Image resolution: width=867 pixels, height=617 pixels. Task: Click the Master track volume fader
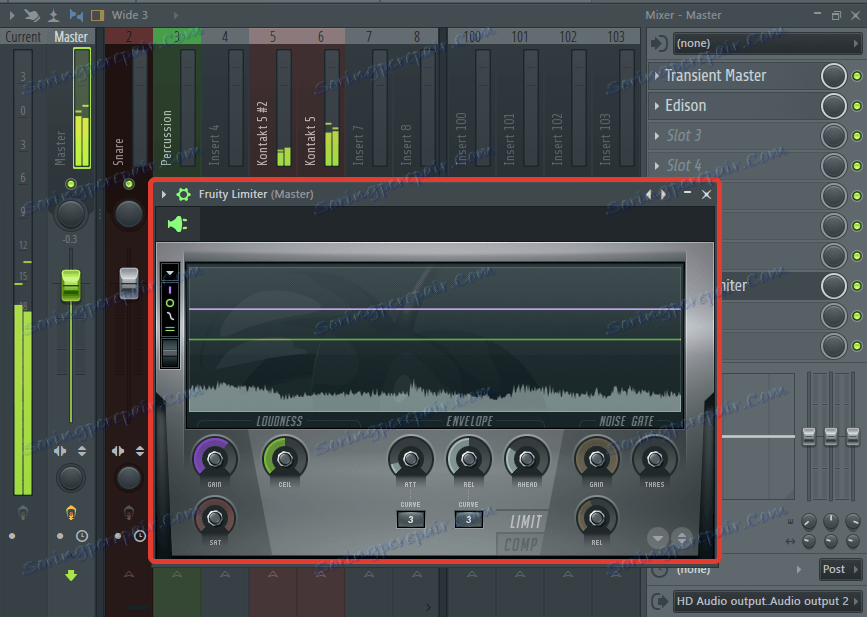[x=71, y=285]
